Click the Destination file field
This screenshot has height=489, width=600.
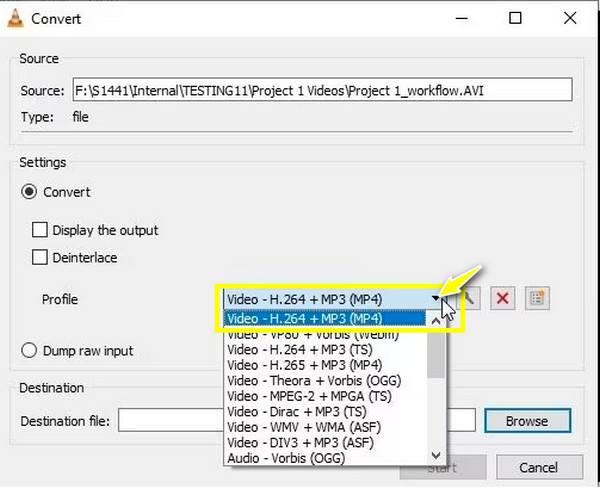[297, 420]
